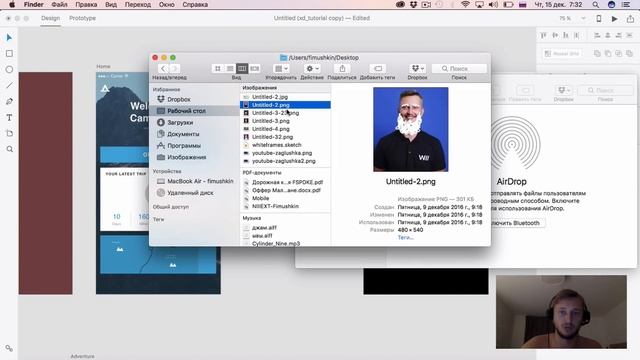Go back in Finder window
The height and width of the screenshot is (360, 640).
pyautogui.click(x=163, y=69)
